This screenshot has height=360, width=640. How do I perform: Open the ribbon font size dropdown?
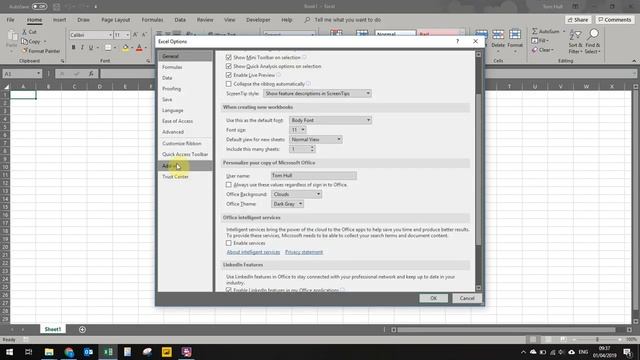pyautogui.click(x=127, y=35)
